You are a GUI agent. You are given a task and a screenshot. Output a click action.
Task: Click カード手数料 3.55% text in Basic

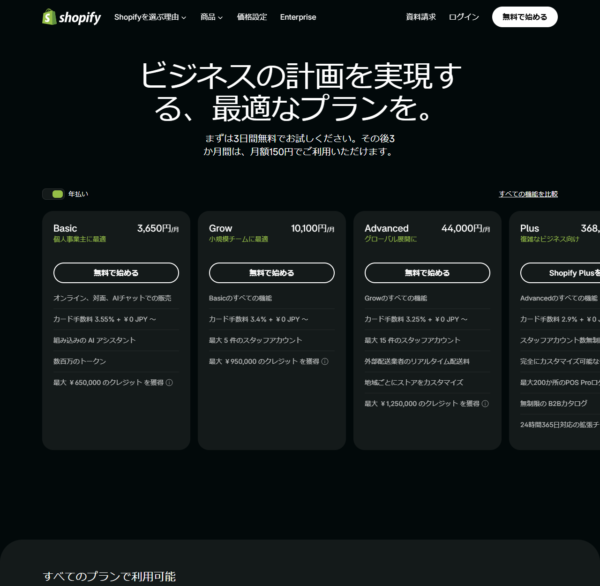[x=104, y=319]
